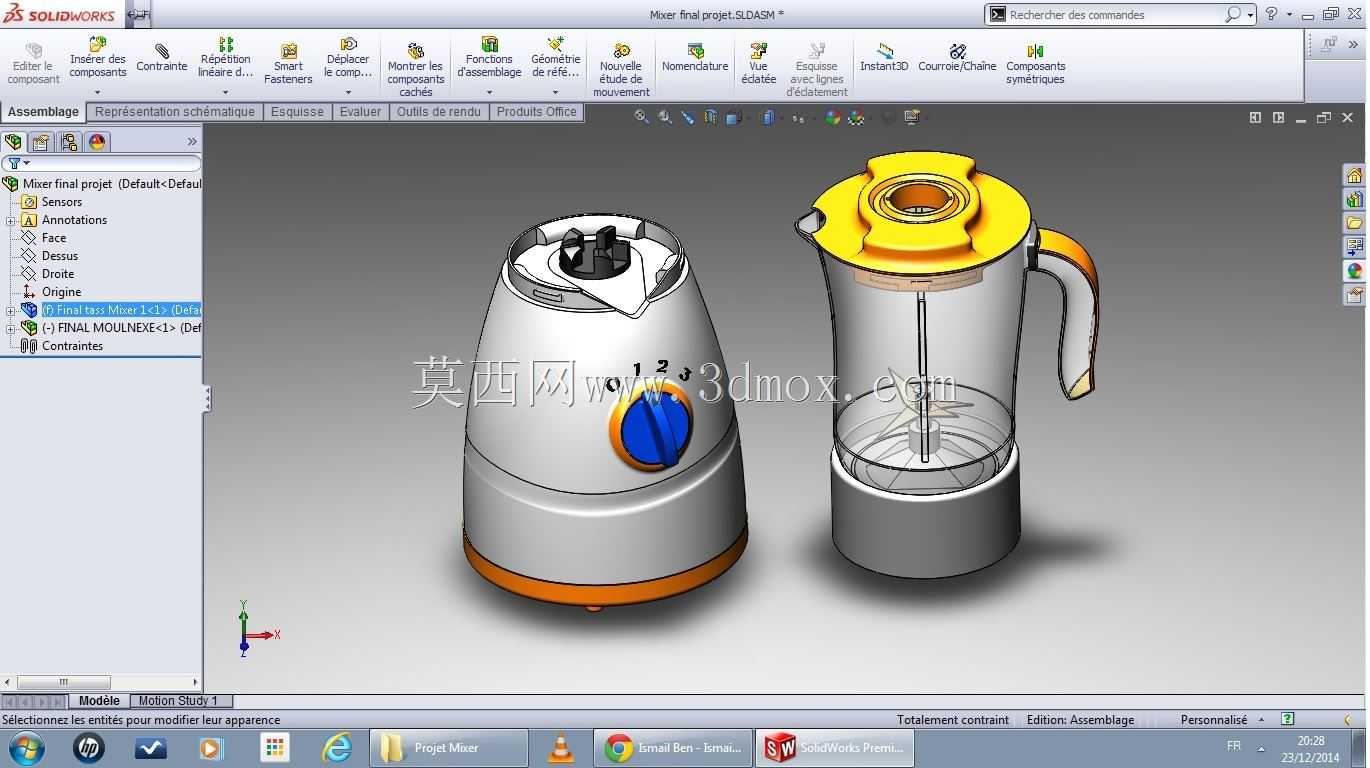This screenshot has width=1370, height=768.
Task: Open Insérer des composants tool
Action: pyautogui.click(x=97, y=58)
